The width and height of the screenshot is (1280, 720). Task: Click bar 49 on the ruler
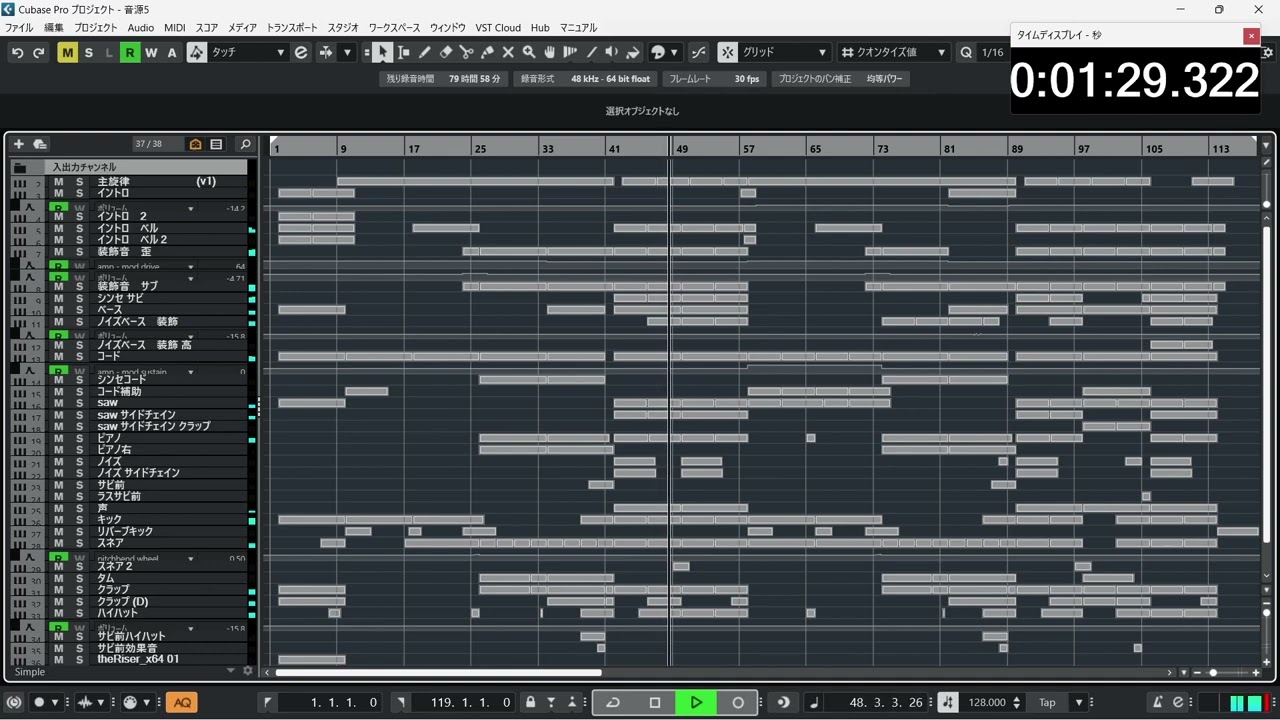(x=681, y=148)
